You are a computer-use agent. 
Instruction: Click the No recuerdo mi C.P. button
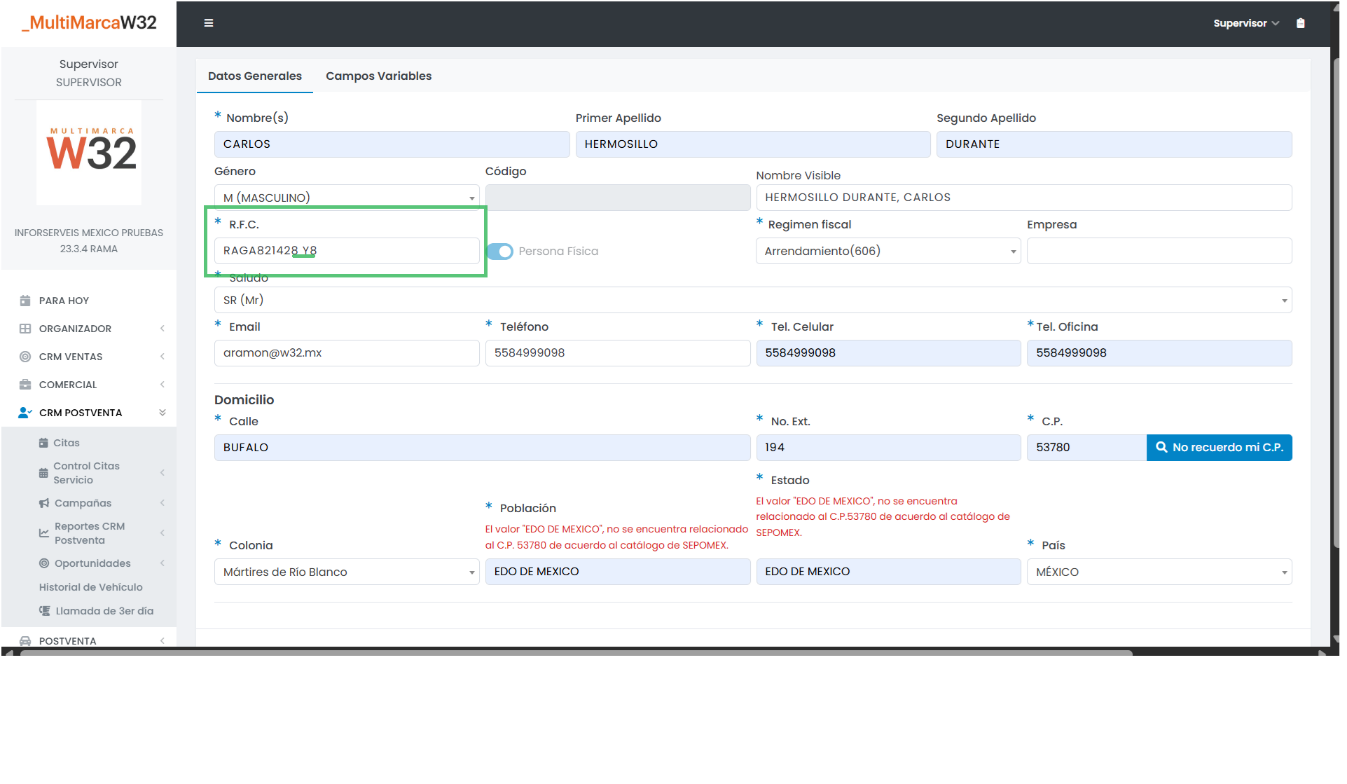[x=1218, y=447]
